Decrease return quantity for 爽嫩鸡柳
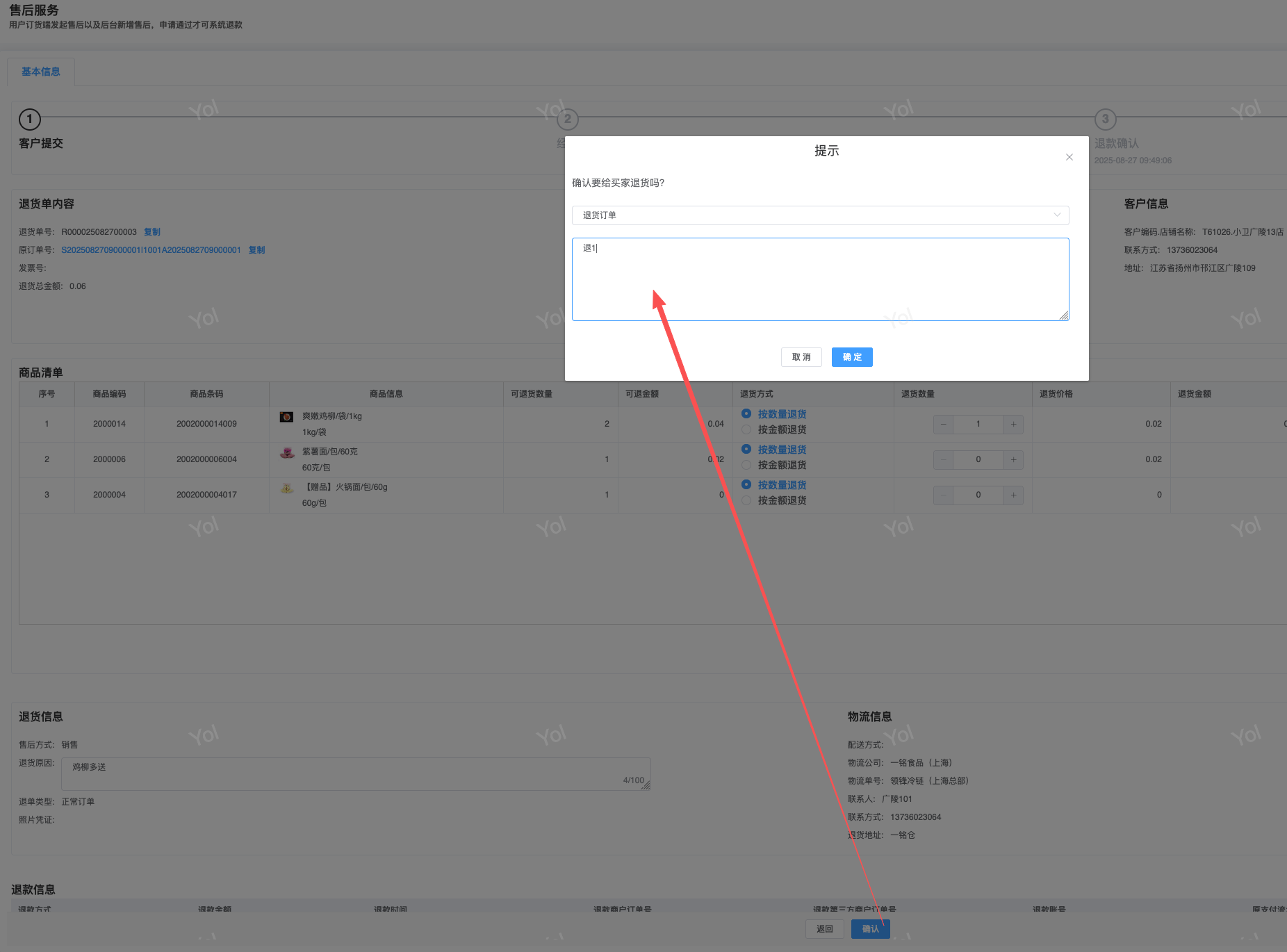The image size is (1287, 952). (x=943, y=424)
